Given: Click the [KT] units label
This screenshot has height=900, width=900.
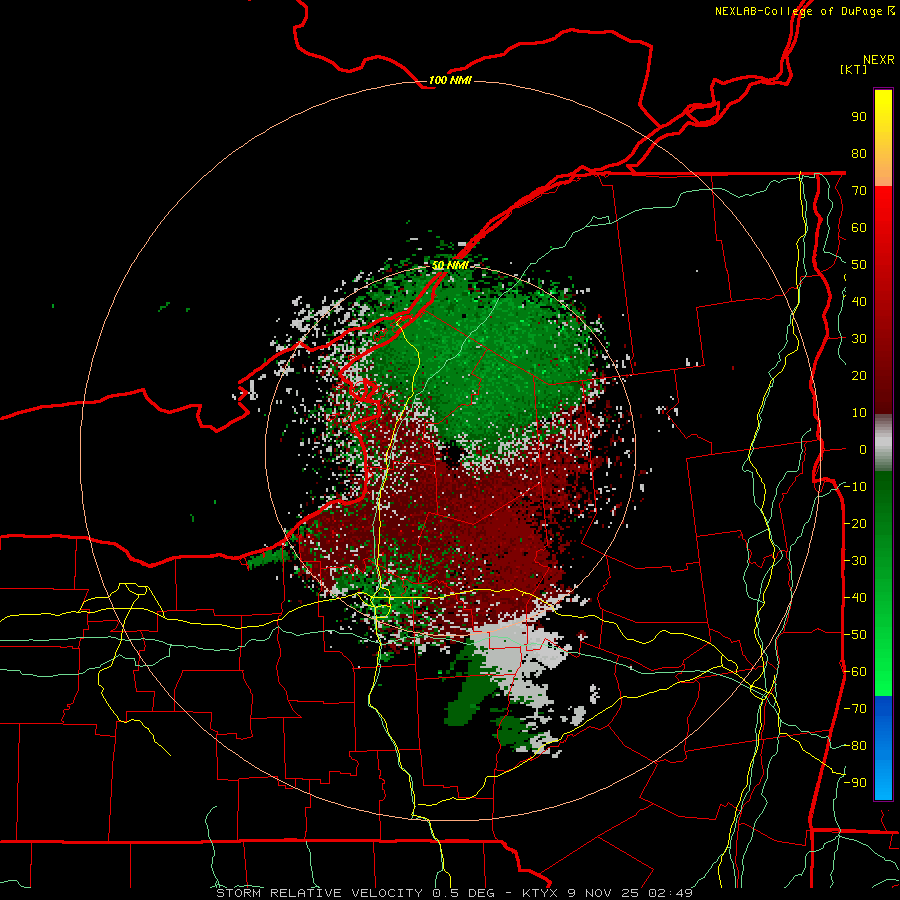Looking at the screenshot, I should [854, 69].
